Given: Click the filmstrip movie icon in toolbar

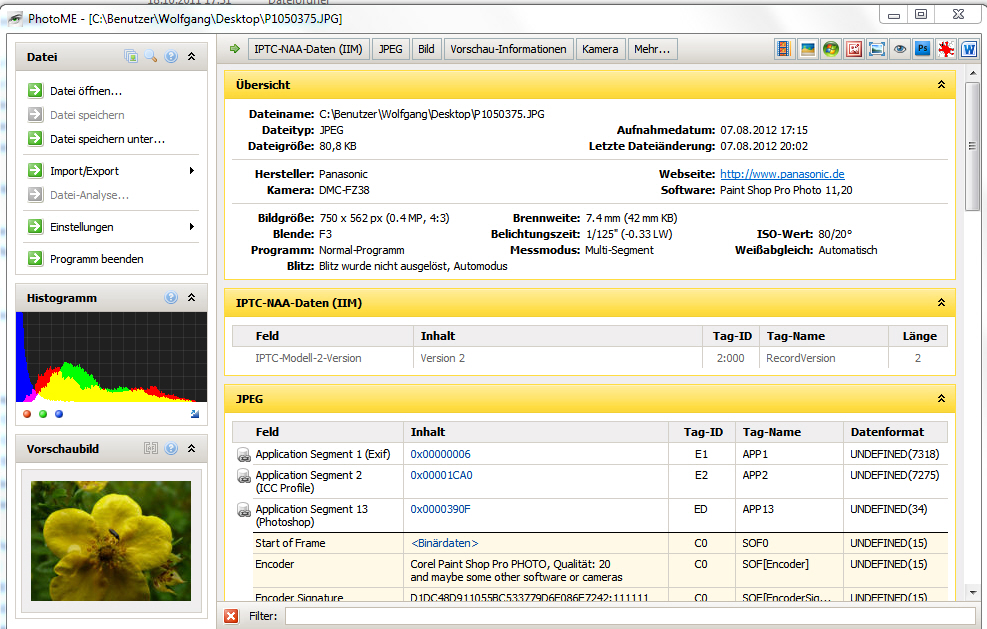Looking at the screenshot, I should point(784,48).
